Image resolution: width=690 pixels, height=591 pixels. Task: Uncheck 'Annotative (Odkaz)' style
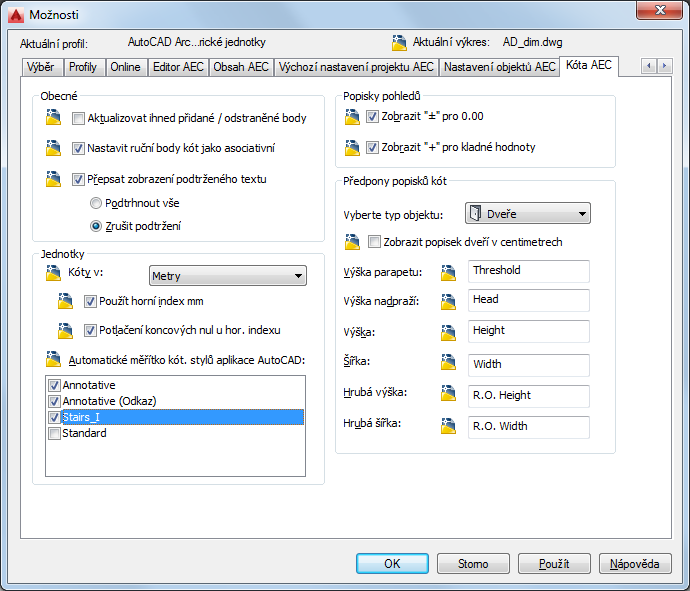(54, 401)
